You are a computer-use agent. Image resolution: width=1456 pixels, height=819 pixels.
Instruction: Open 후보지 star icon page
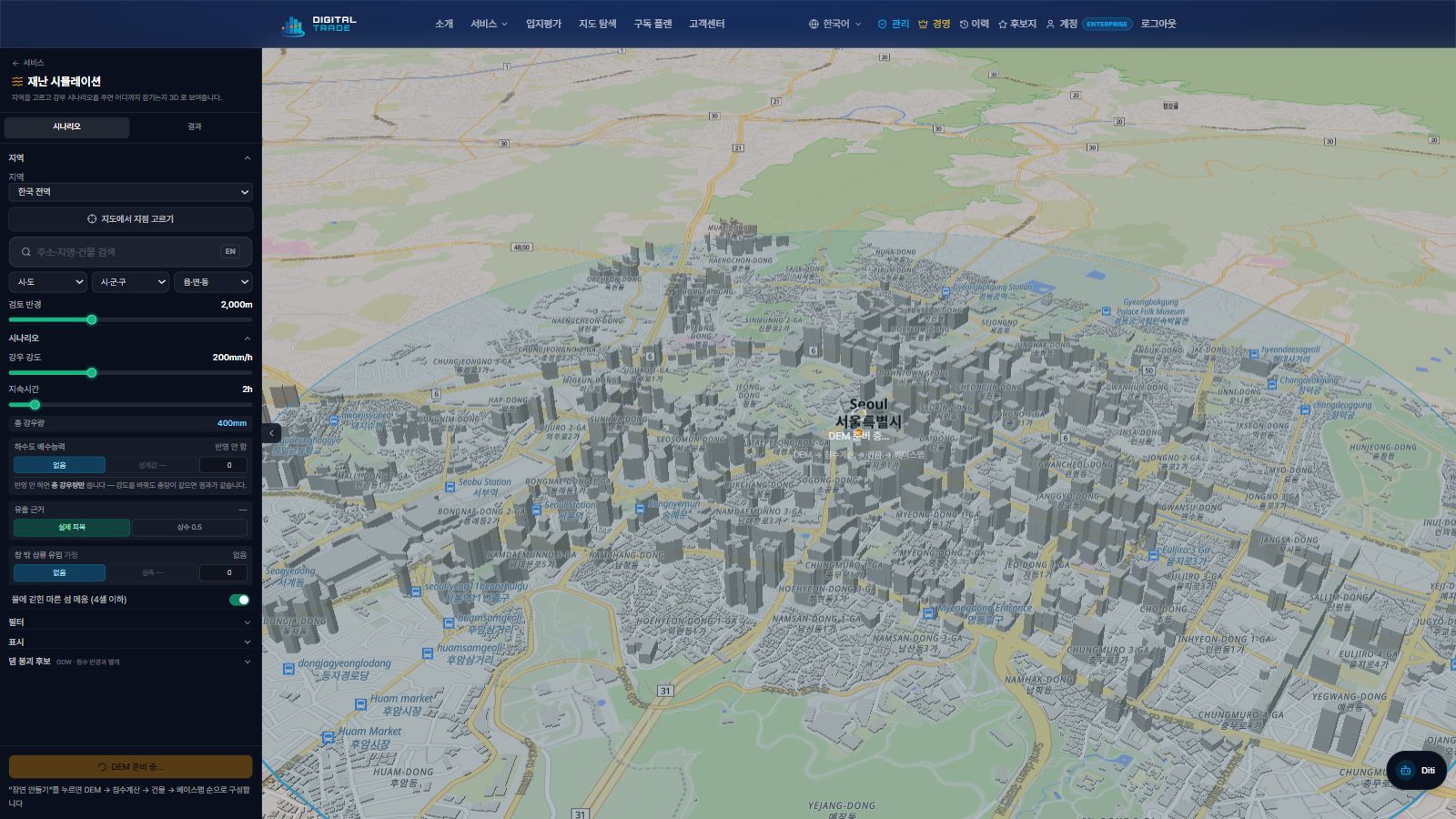pos(1003,24)
